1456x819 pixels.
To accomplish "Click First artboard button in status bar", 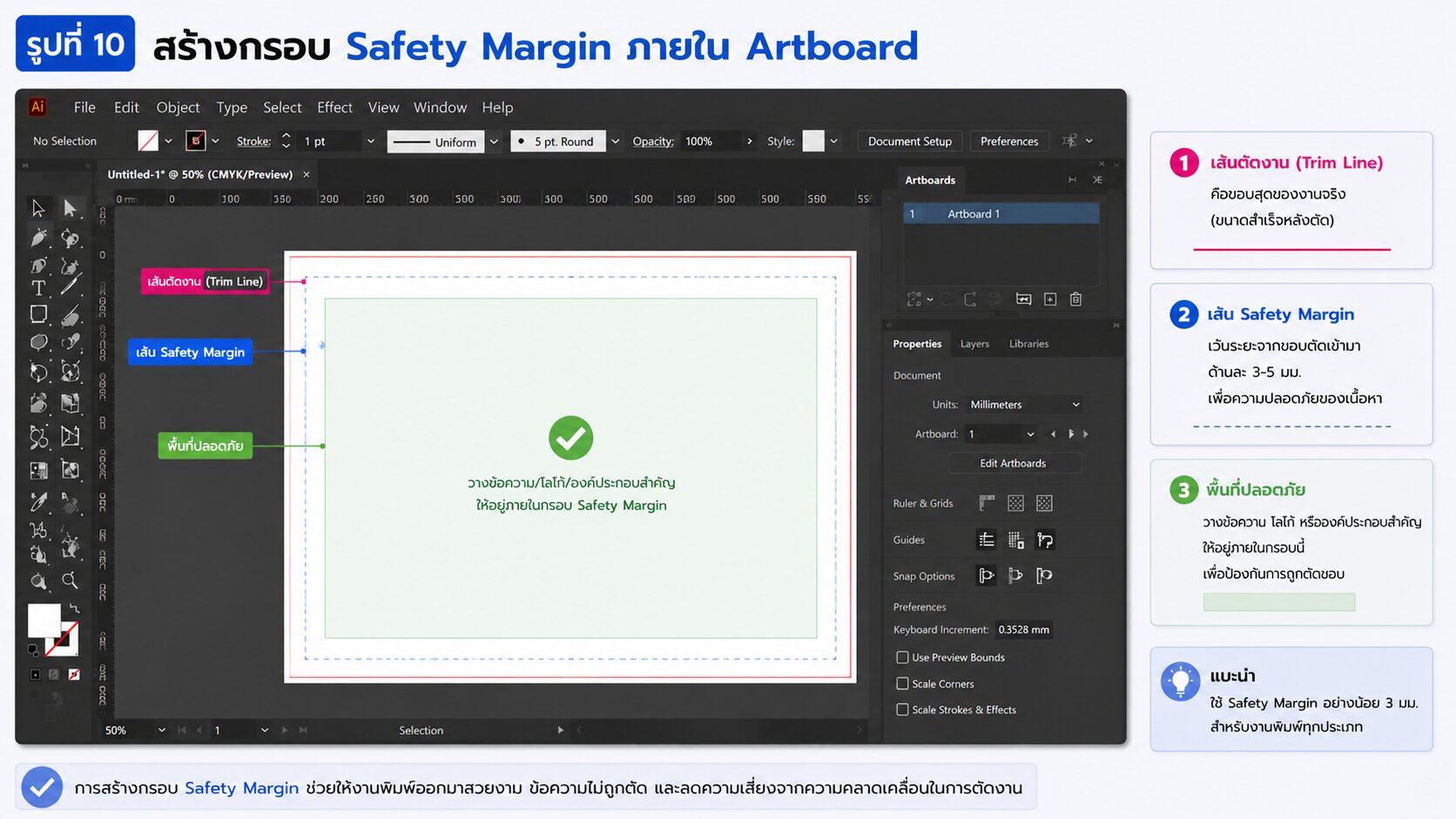I will pyautogui.click(x=182, y=730).
